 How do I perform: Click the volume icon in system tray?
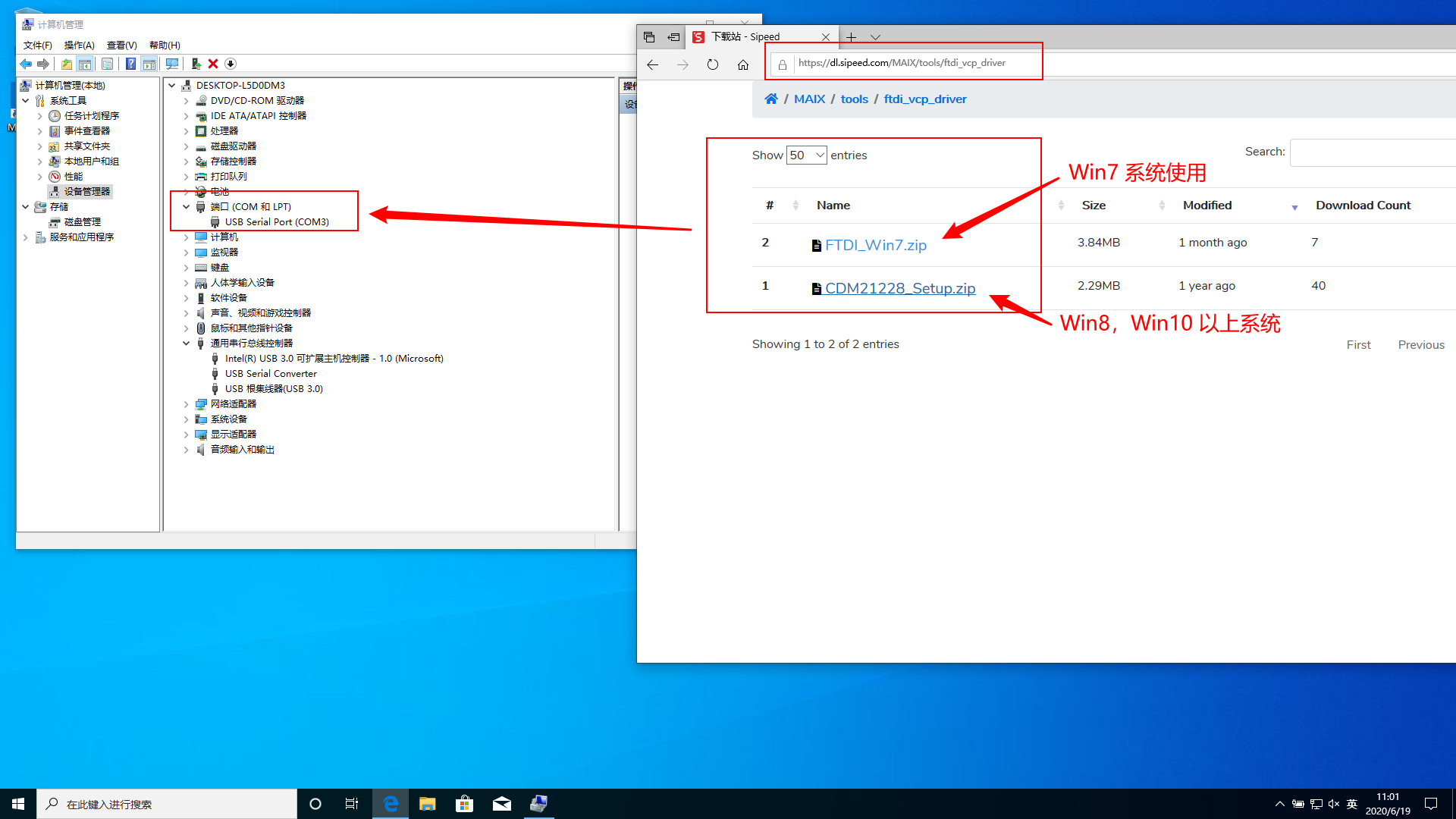click(x=1334, y=804)
